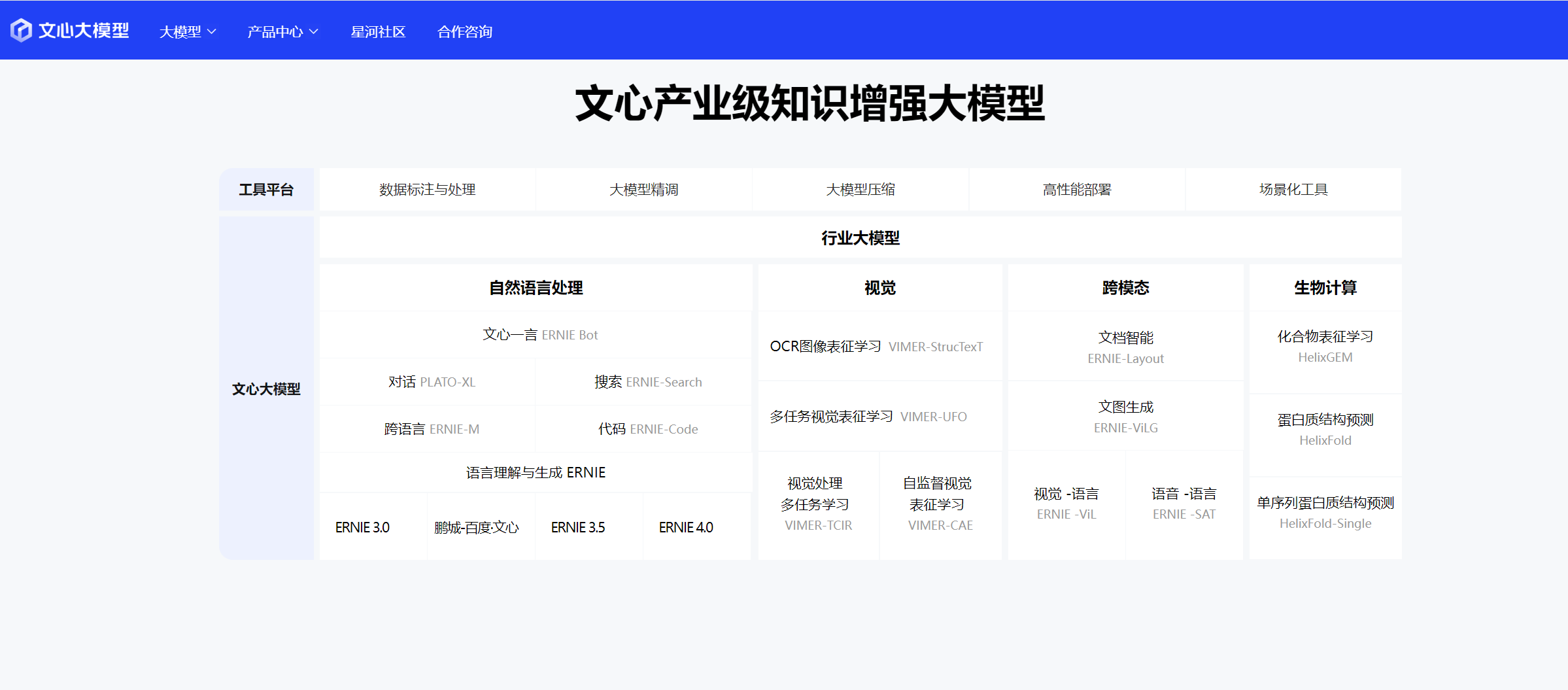The height and width of the screenshot is (690, 1568).
Task: Expand the 大模型 navigation dropdown
Action: pos(187,31)
